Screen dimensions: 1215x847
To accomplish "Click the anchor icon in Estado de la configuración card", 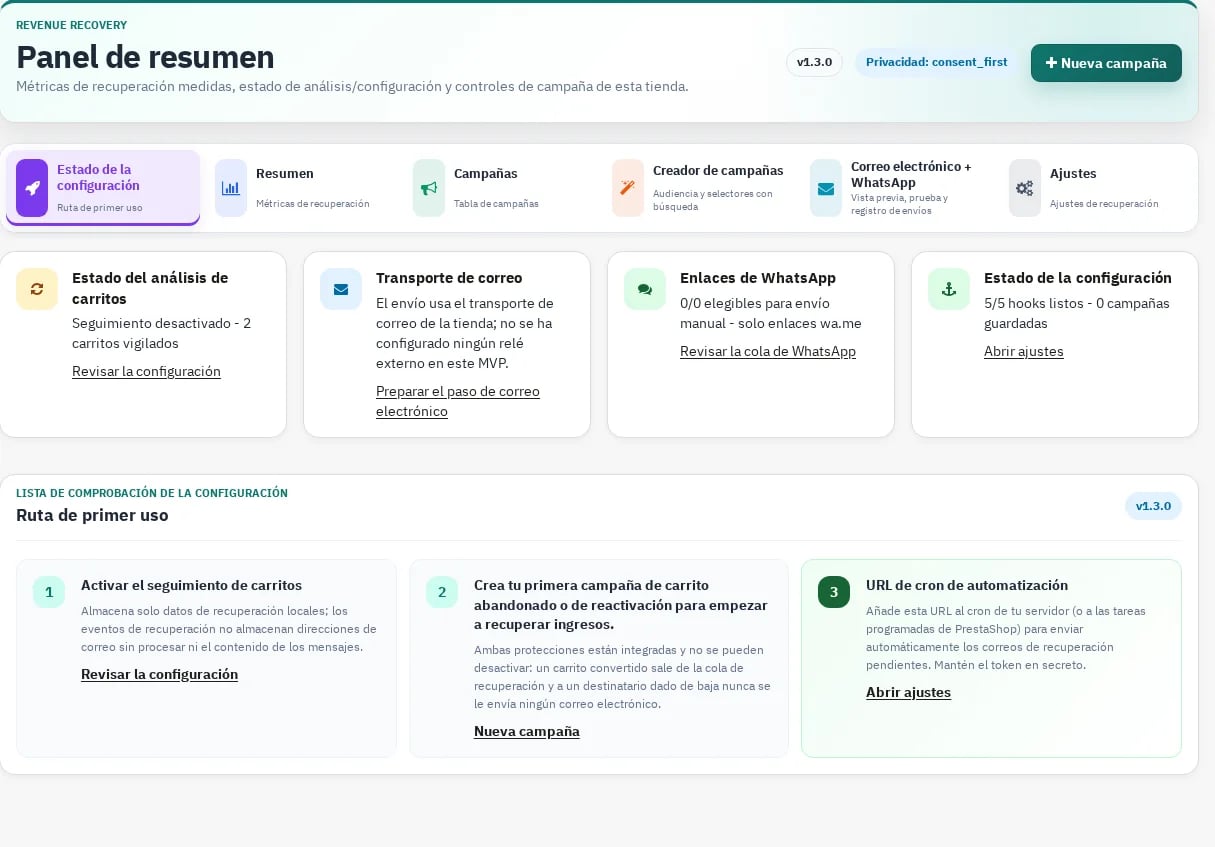I will pos(949,289).
